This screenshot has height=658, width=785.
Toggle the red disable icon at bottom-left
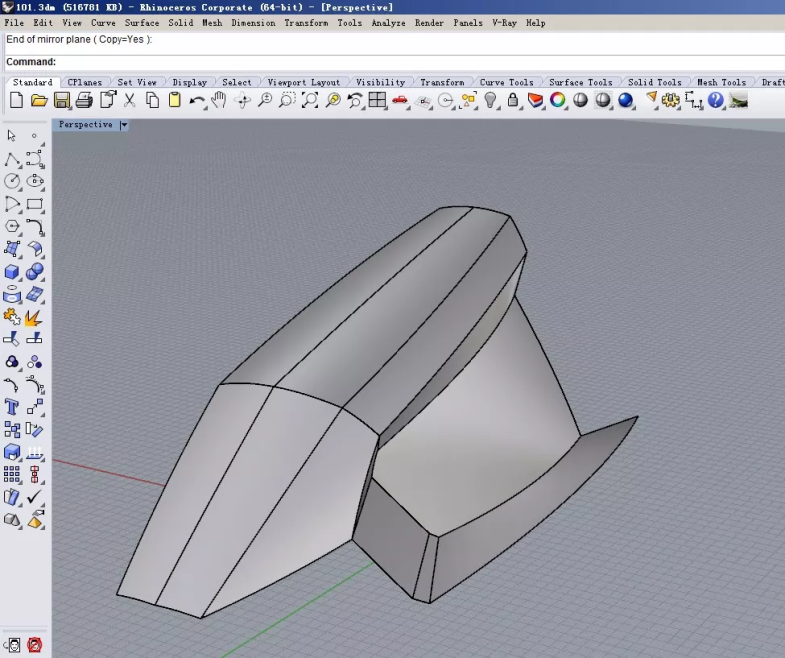pos(35,645)
